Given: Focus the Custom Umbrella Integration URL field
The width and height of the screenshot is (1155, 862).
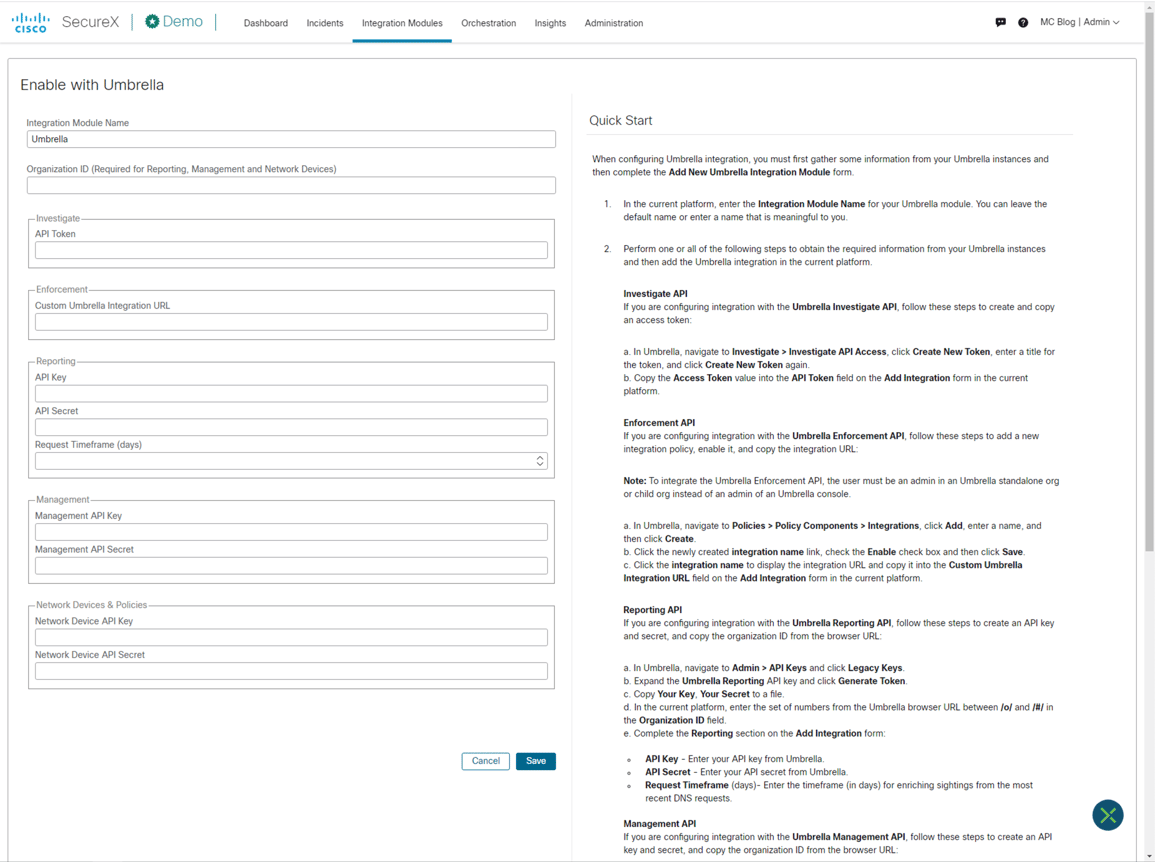Looking at the screenshot, I should [291, 322].
